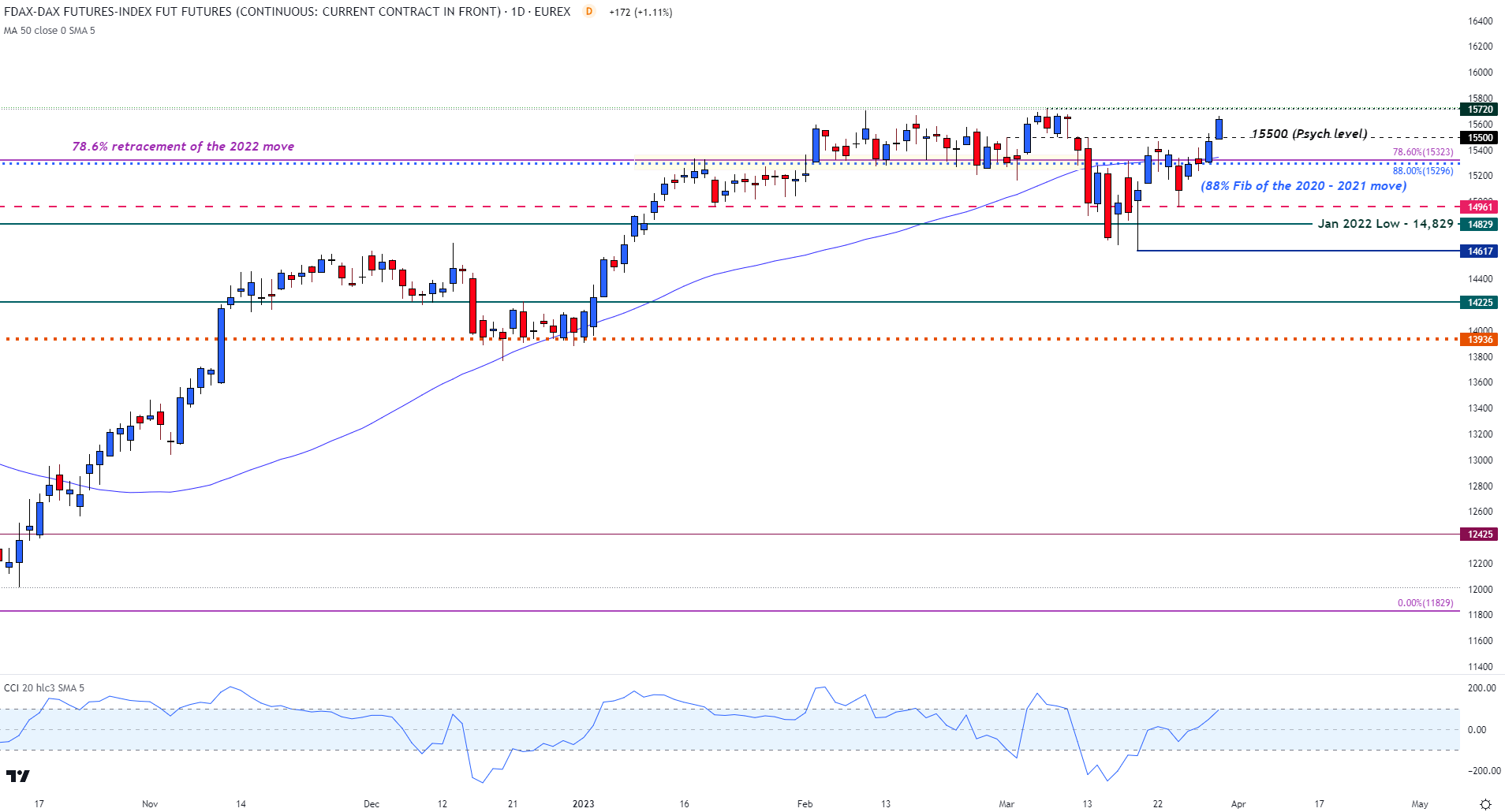This screenshot has height=812, width=1505.
Task: Click the 12000 price axis value
Action: point(1481,590)
